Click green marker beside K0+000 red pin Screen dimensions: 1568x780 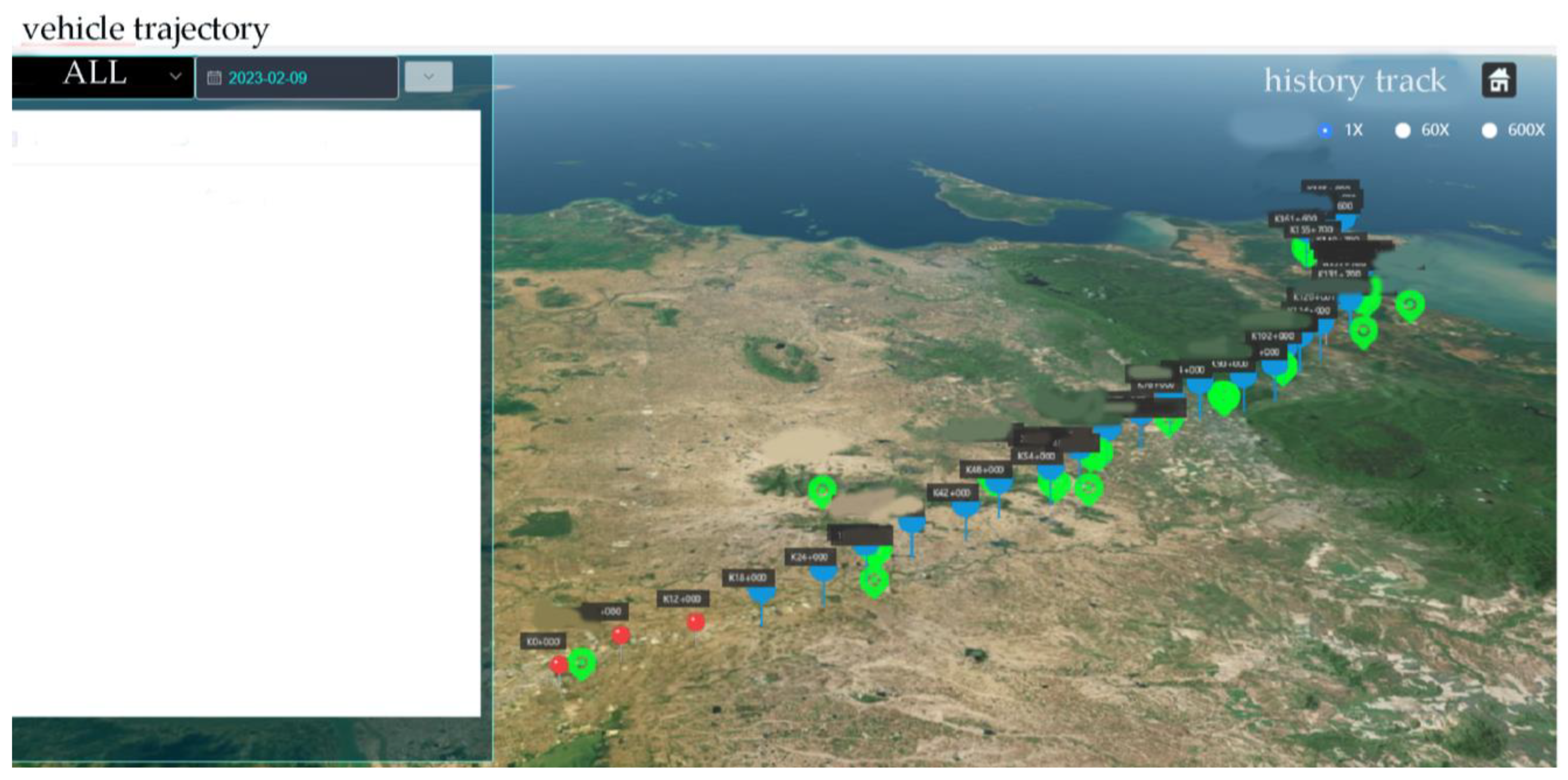point(581,662)
